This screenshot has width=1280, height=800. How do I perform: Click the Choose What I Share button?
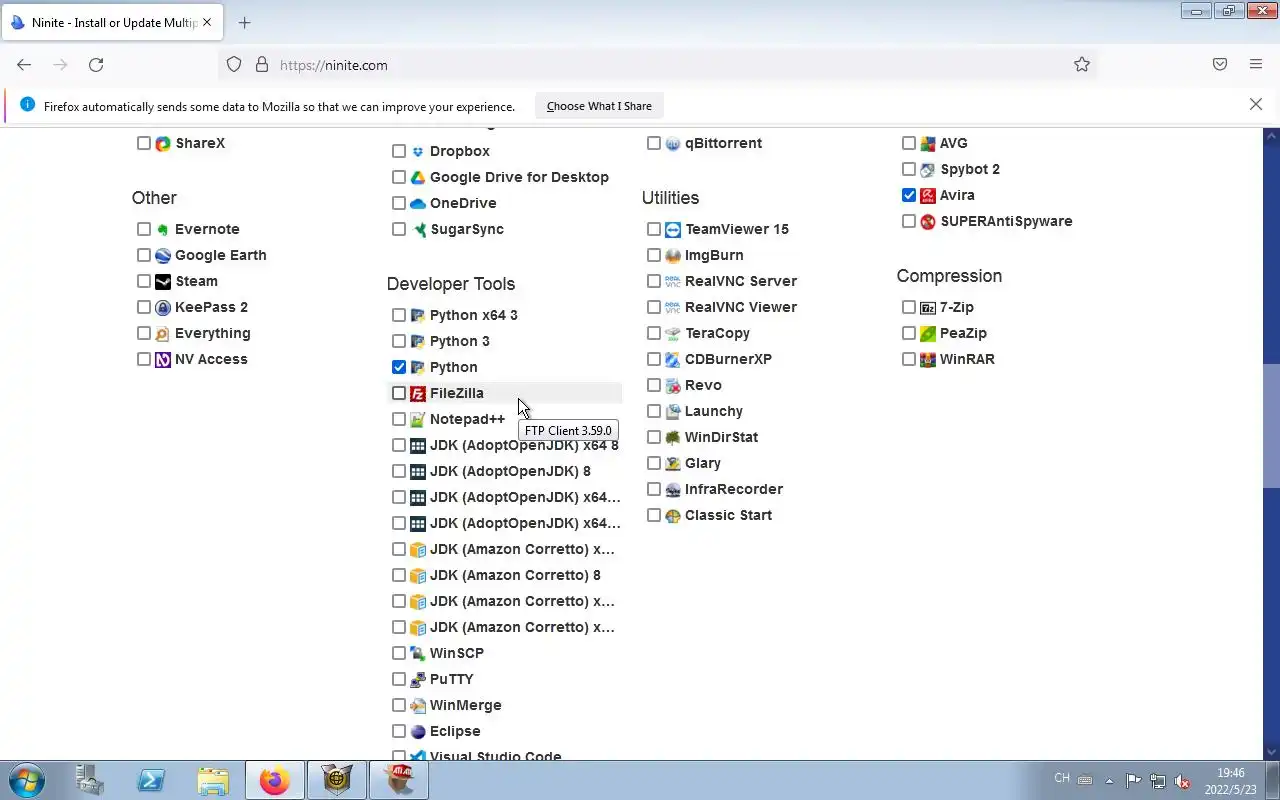599,106
